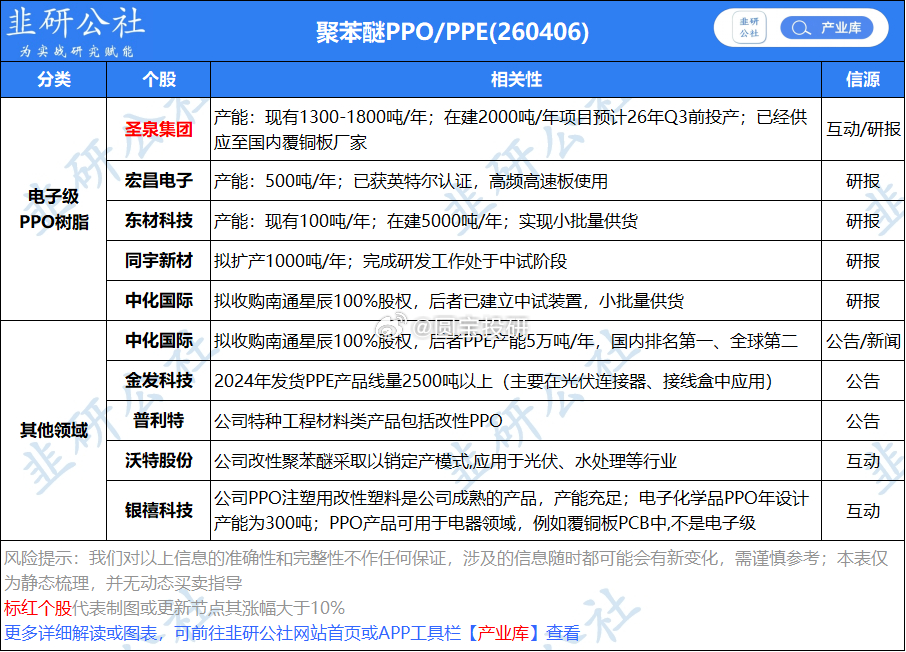Select the 其他领域 category cell
The image size is (906, 652).
tap(54, 430)
